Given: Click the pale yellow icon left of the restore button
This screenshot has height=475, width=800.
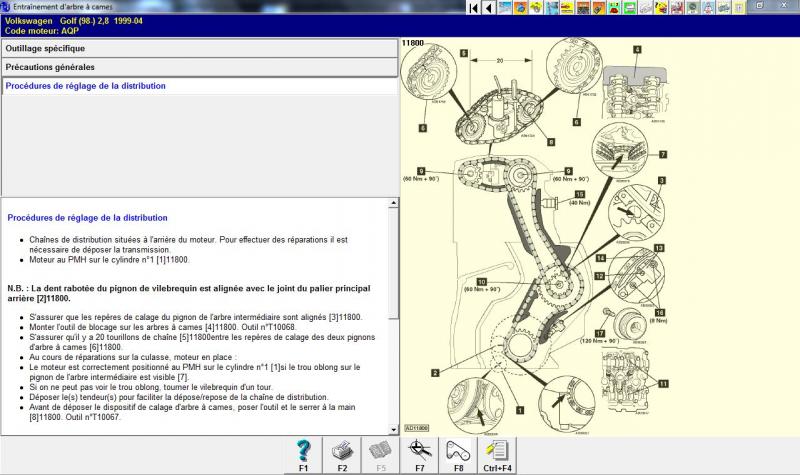Looking at the screenshot, I should [x=739, y=7].
